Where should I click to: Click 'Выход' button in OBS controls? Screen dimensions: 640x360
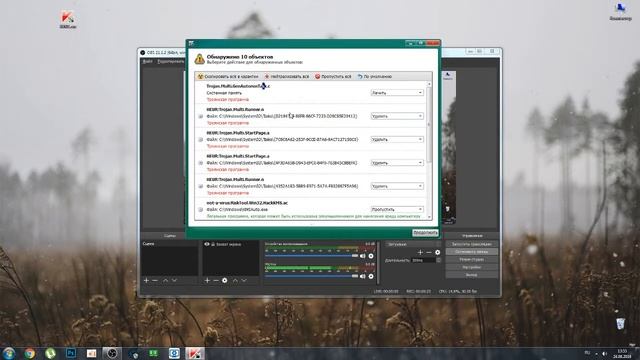point(471,275)
